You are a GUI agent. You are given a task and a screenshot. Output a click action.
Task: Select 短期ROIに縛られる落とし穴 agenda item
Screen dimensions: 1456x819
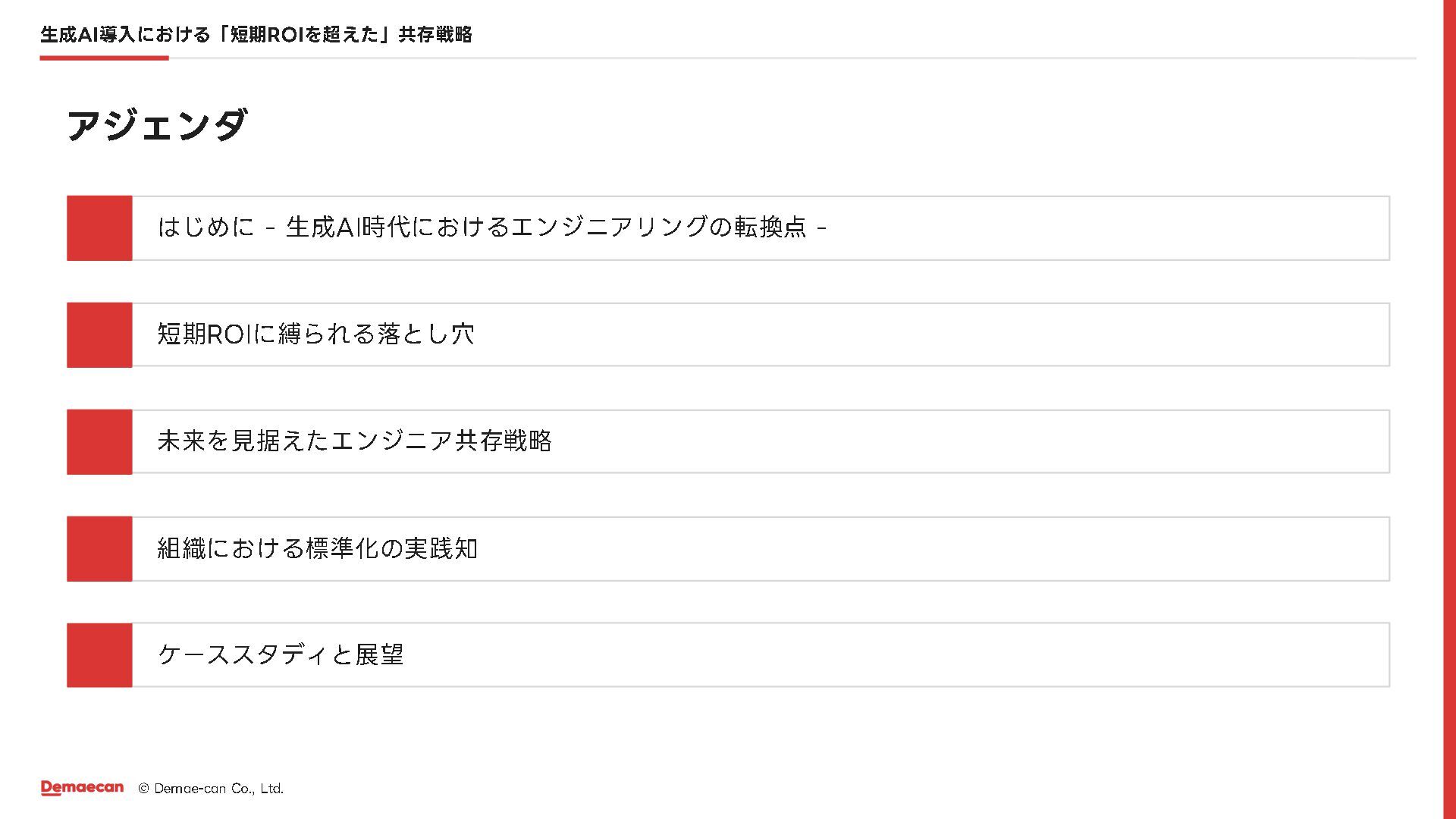[315, 334]
